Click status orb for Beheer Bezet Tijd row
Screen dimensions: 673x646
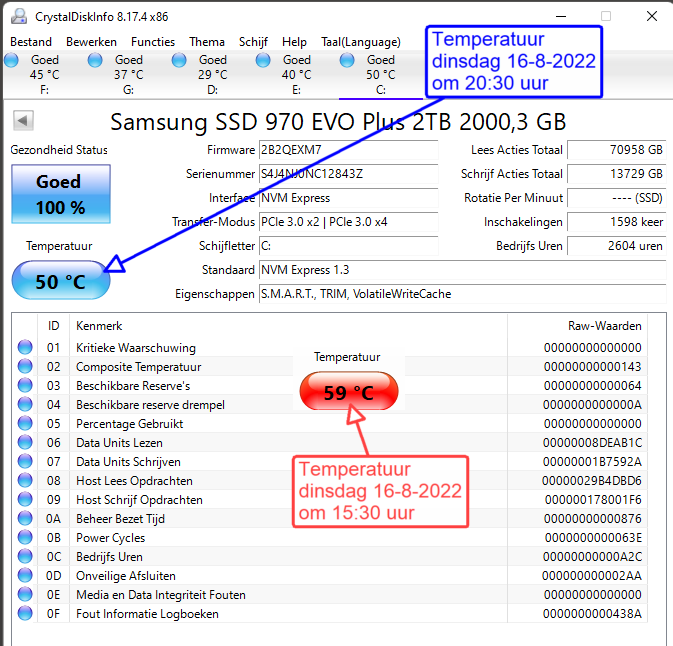coord(25,519)
